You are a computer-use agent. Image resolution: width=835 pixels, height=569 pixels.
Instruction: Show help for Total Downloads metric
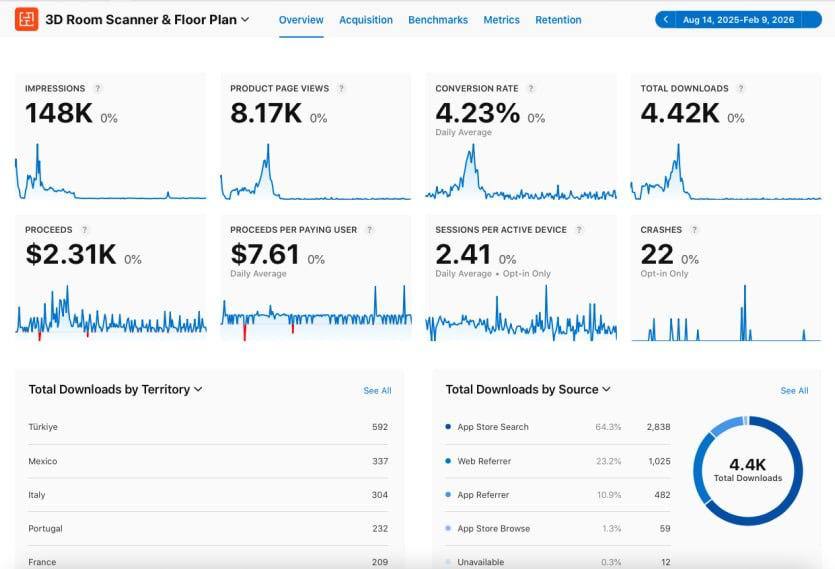click(741, 88)
